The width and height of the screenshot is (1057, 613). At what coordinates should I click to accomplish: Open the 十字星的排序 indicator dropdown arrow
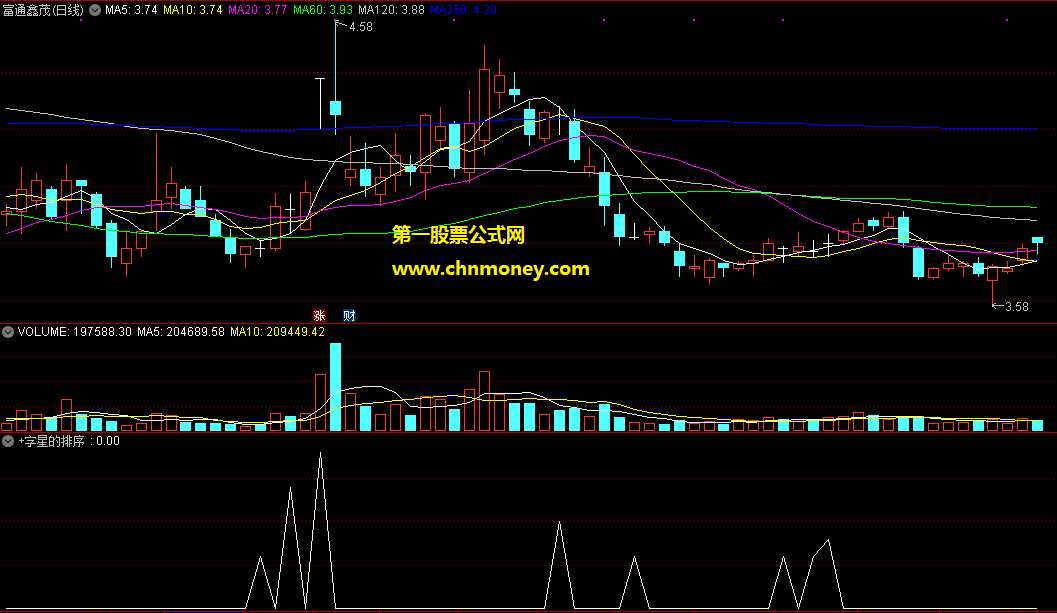point(8,441)
